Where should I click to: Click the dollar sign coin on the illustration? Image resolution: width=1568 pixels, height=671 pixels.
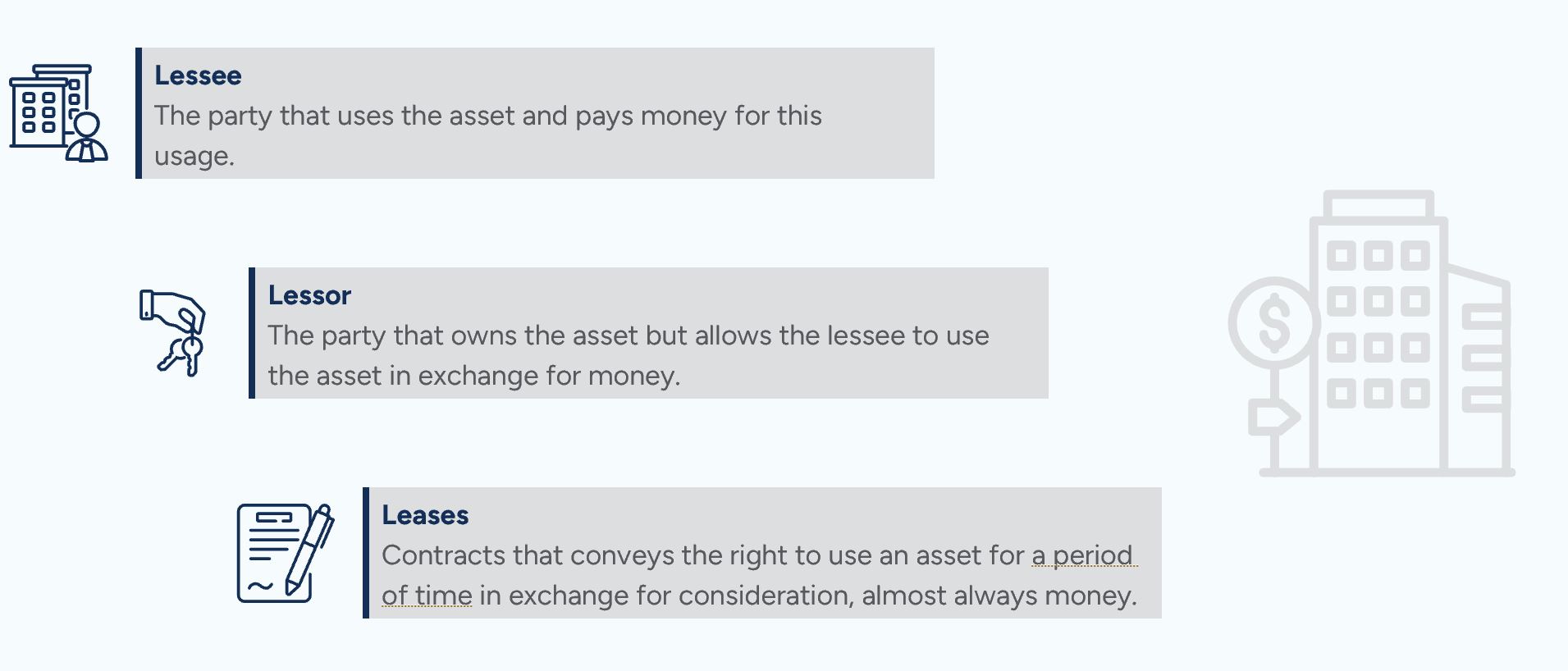point(1273,322)
